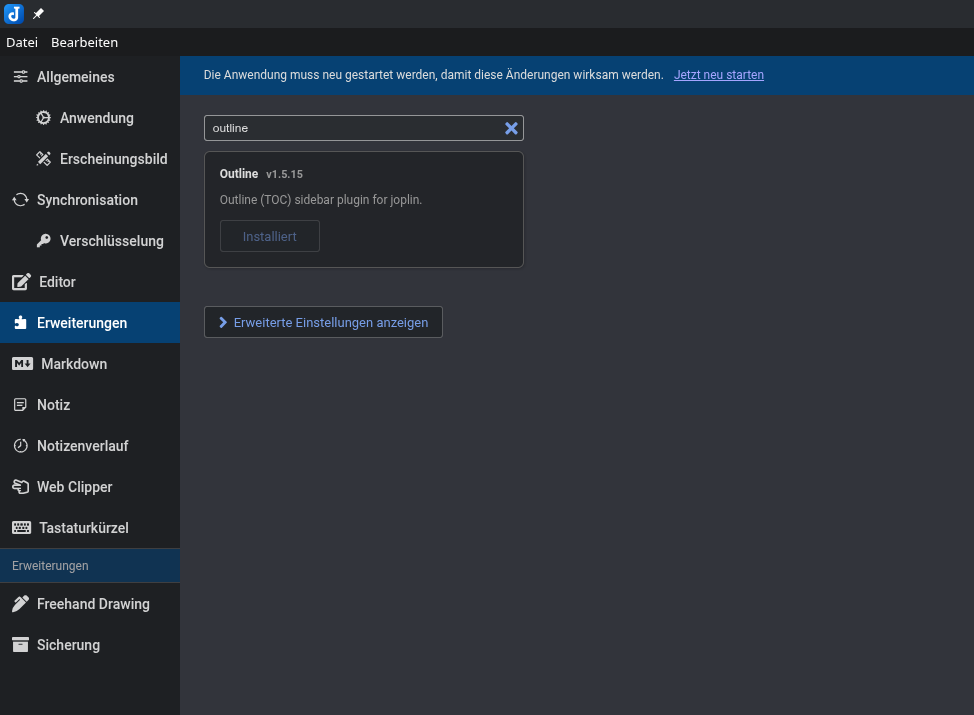Open Notizenverlauf settings
The image size is (974, 715).
pyautogui.click(x=90, y=445)
